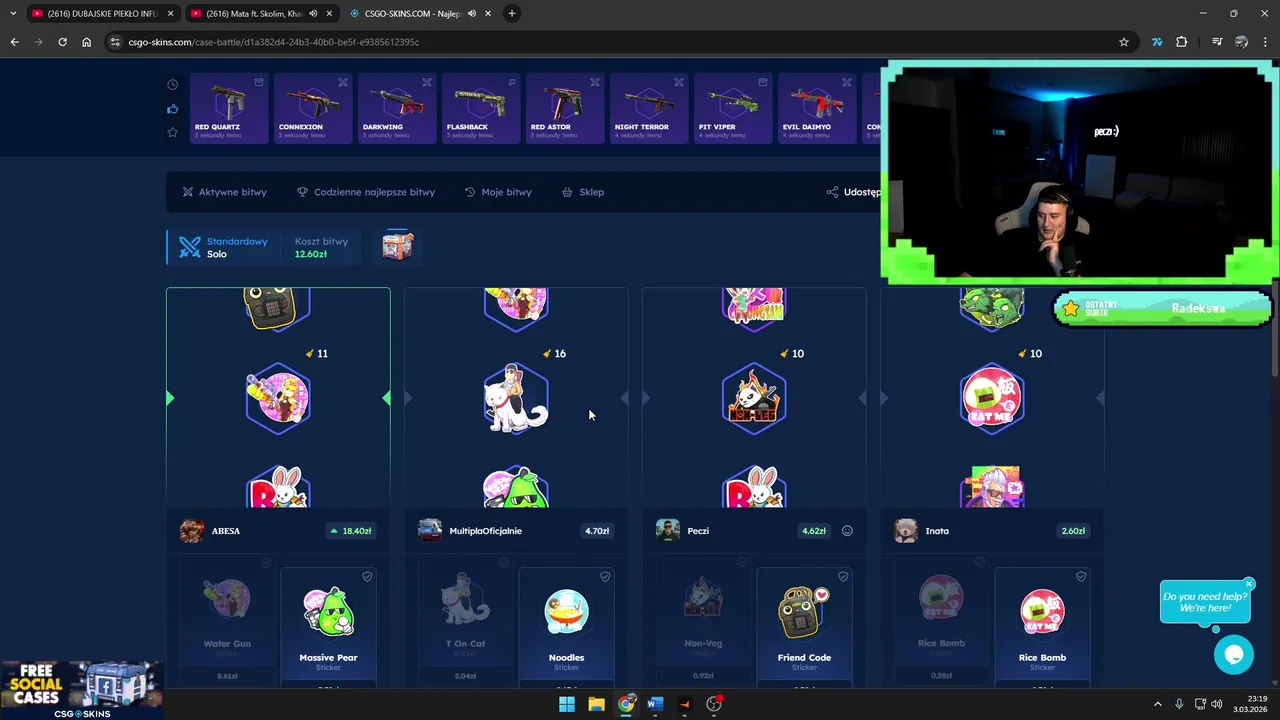
Task: Open the 7TV extension icon
Action: click(1157, 42)
